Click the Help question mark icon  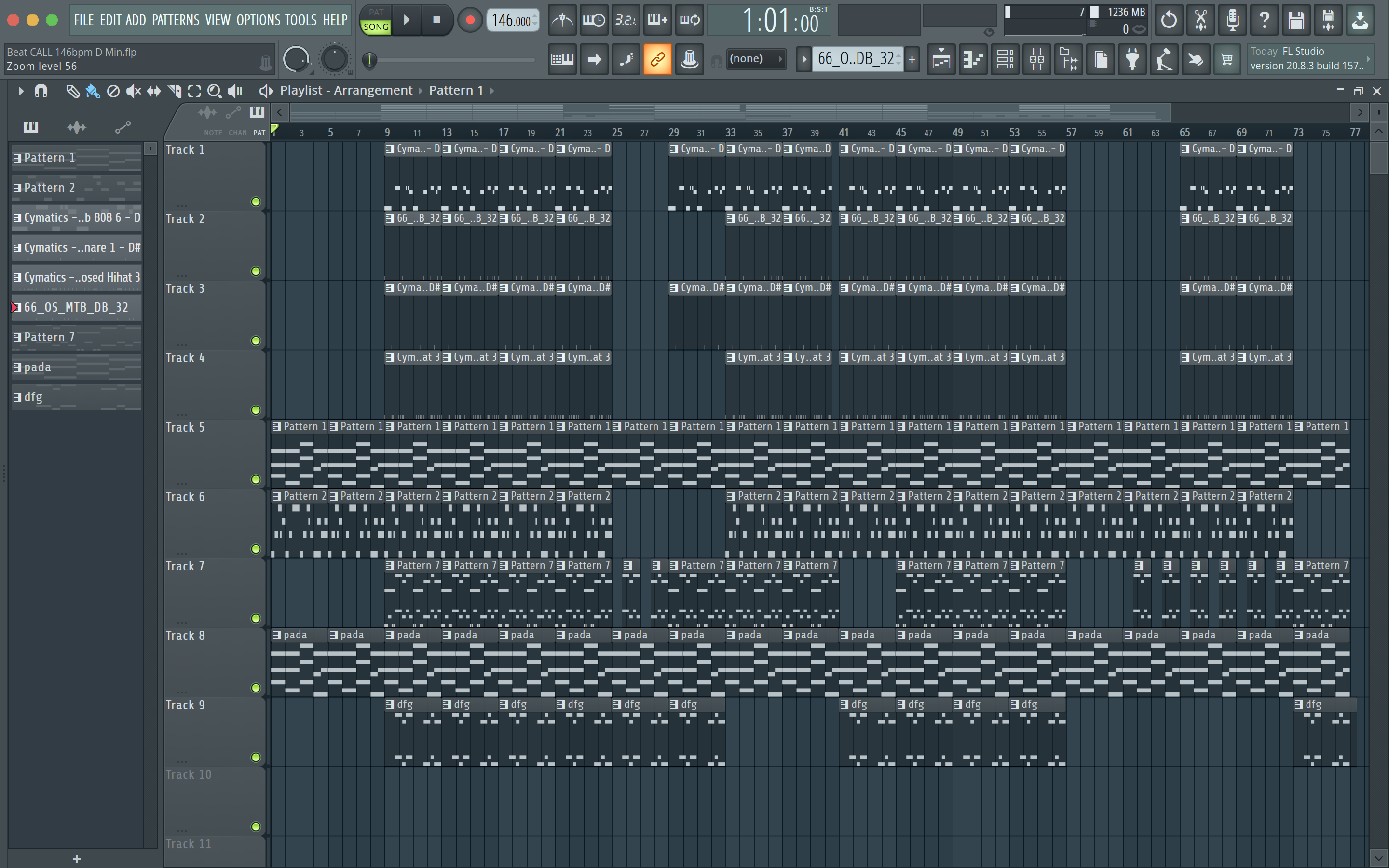click(1265, 20)
